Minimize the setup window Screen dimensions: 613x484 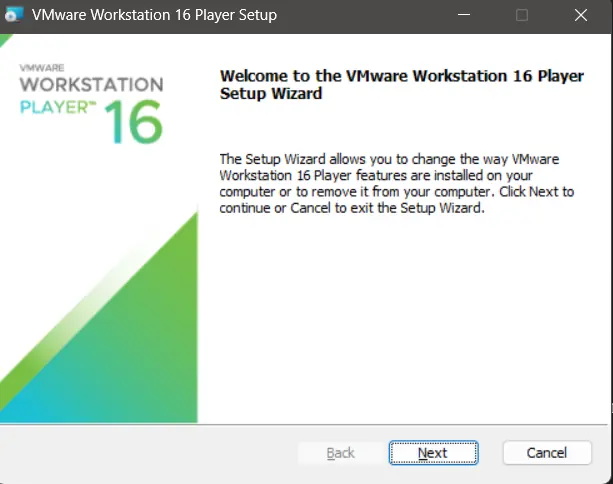[x=462, y=16]
